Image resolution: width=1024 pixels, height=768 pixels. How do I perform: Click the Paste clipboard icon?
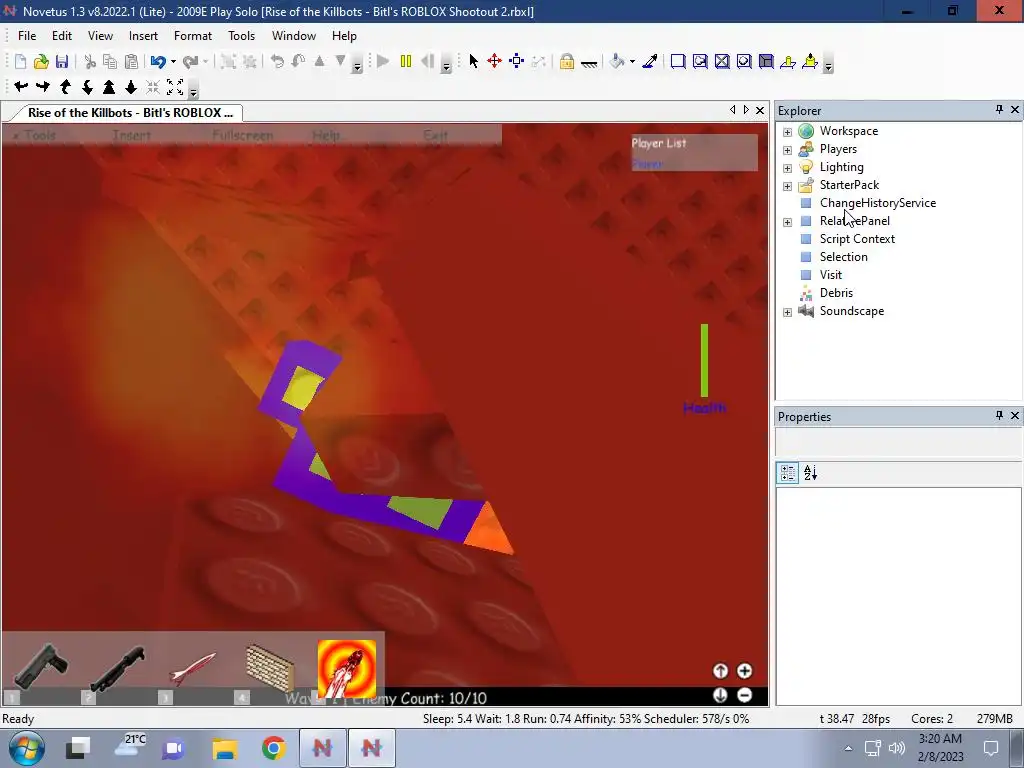131,61
